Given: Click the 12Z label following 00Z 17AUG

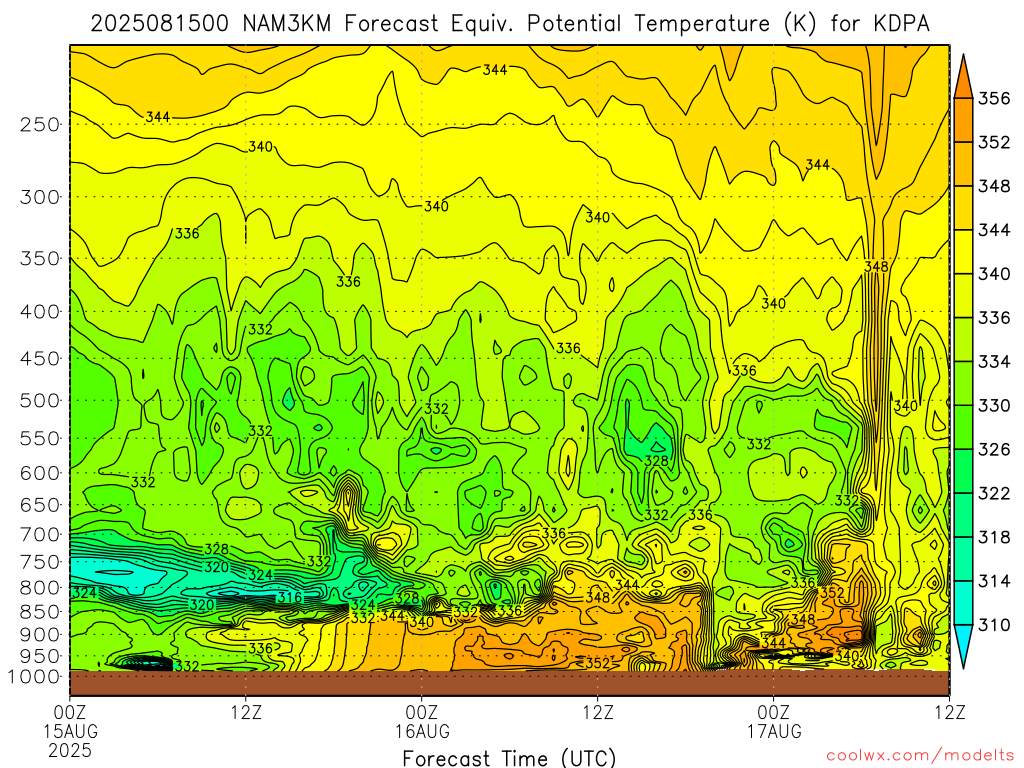Looking at the screenshot, I should [949, 711].
